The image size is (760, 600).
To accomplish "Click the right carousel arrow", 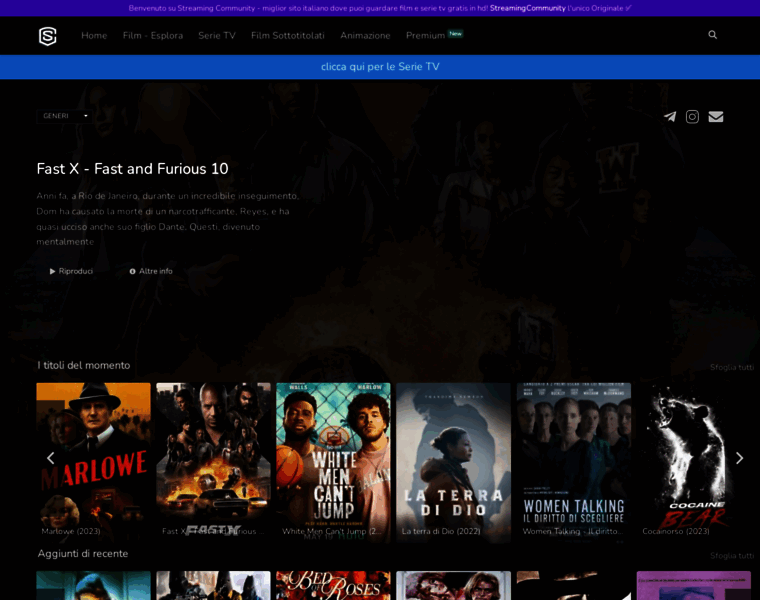I will (739, 458).
